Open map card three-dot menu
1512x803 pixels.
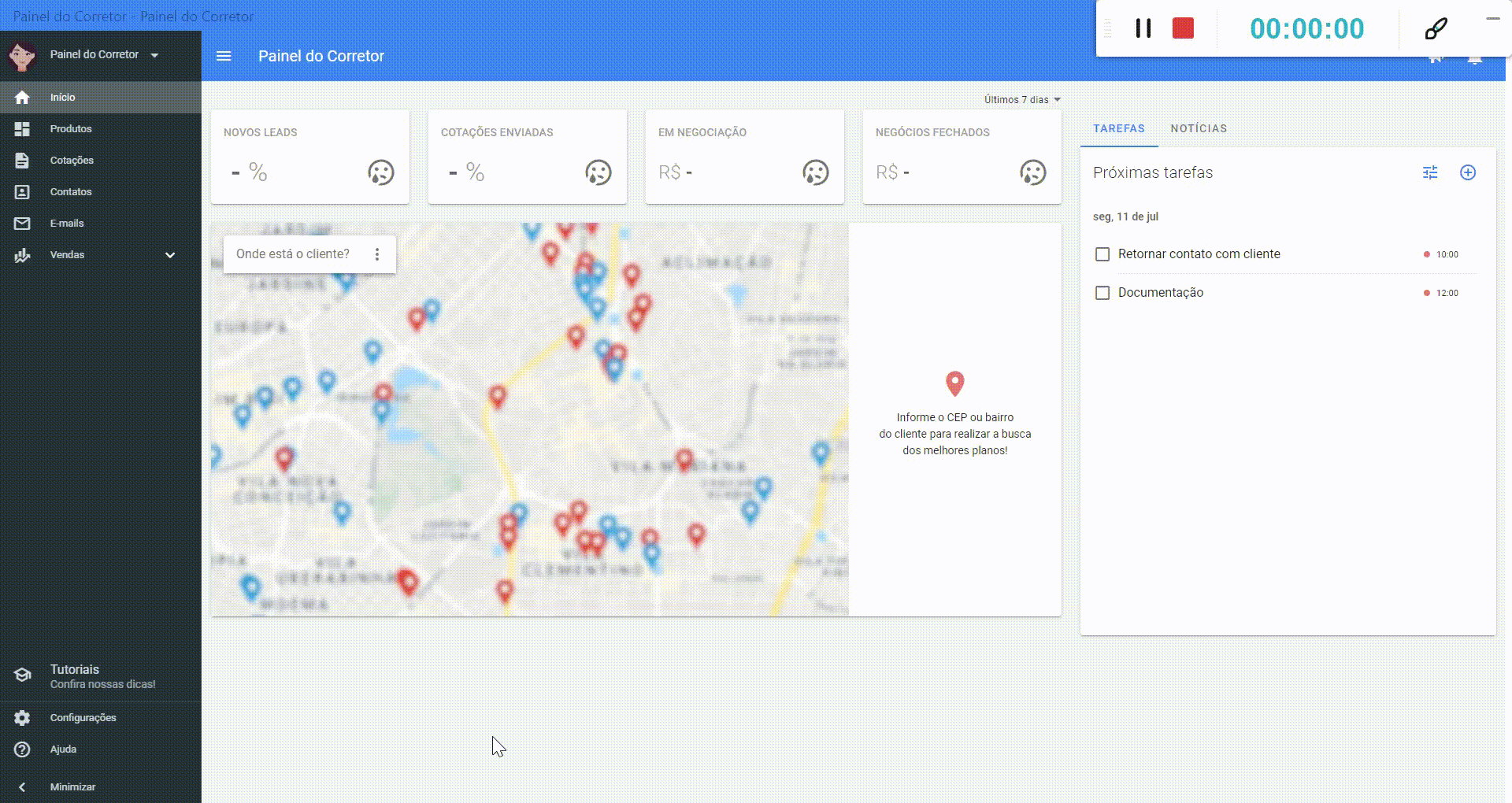coord(377,254)
